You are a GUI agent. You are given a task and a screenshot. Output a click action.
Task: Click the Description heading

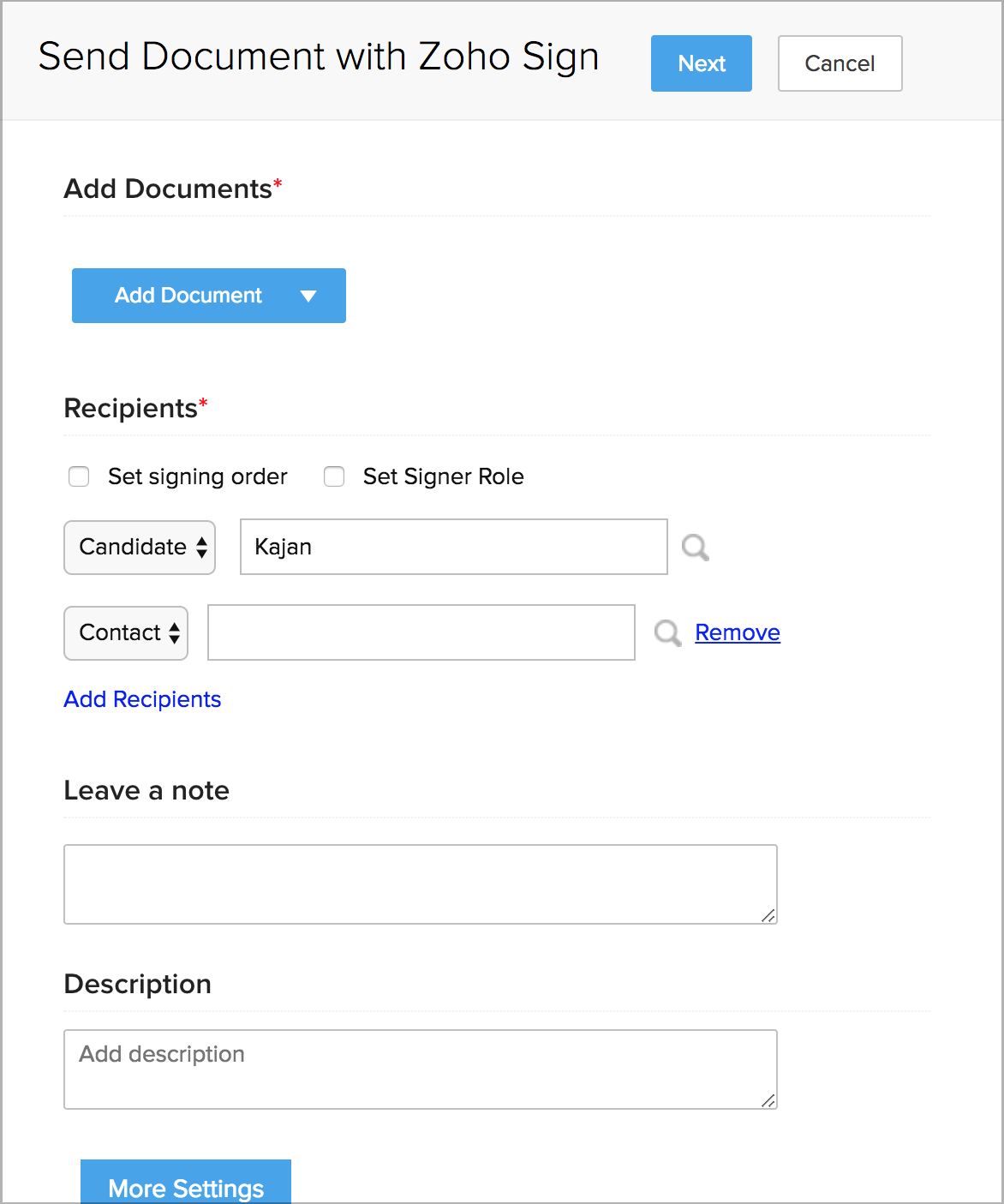click(x=138, y=984)
